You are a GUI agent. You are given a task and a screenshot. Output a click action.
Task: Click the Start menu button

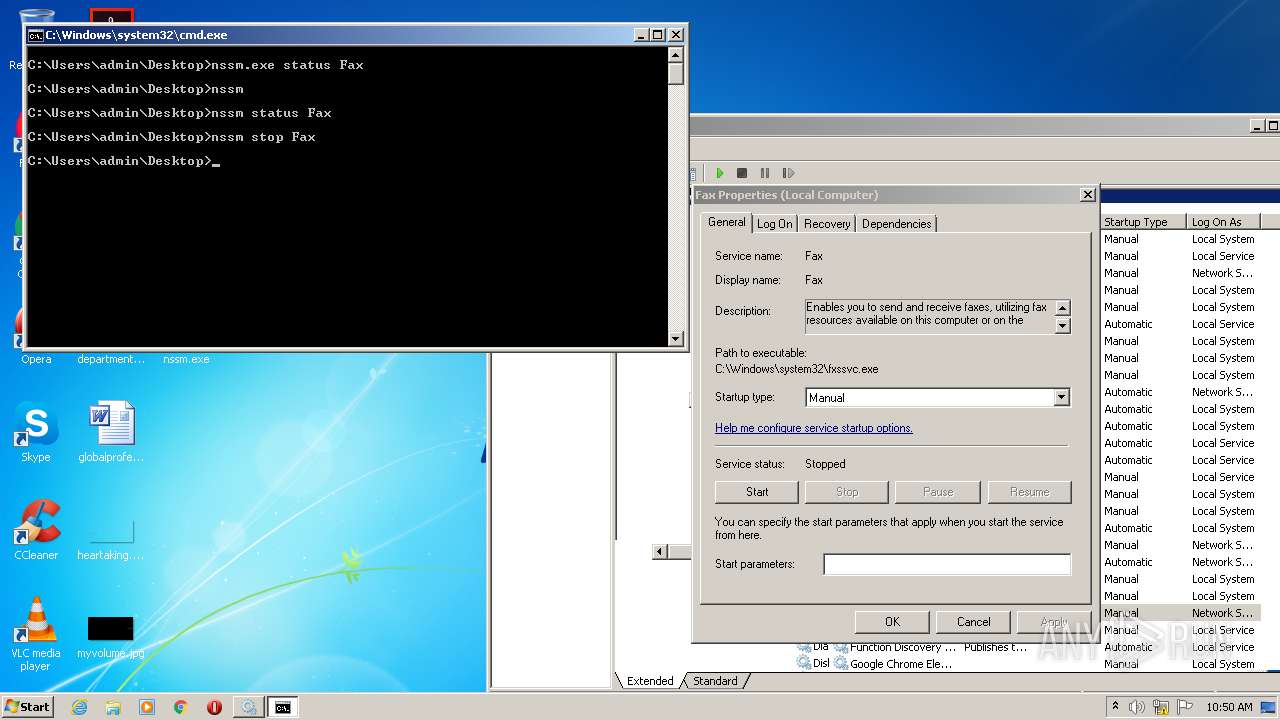28,707
